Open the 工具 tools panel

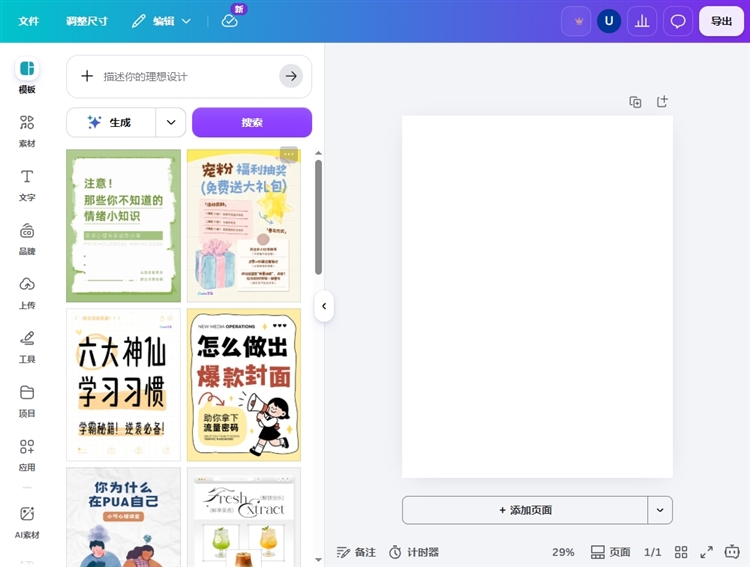(27, 347)
